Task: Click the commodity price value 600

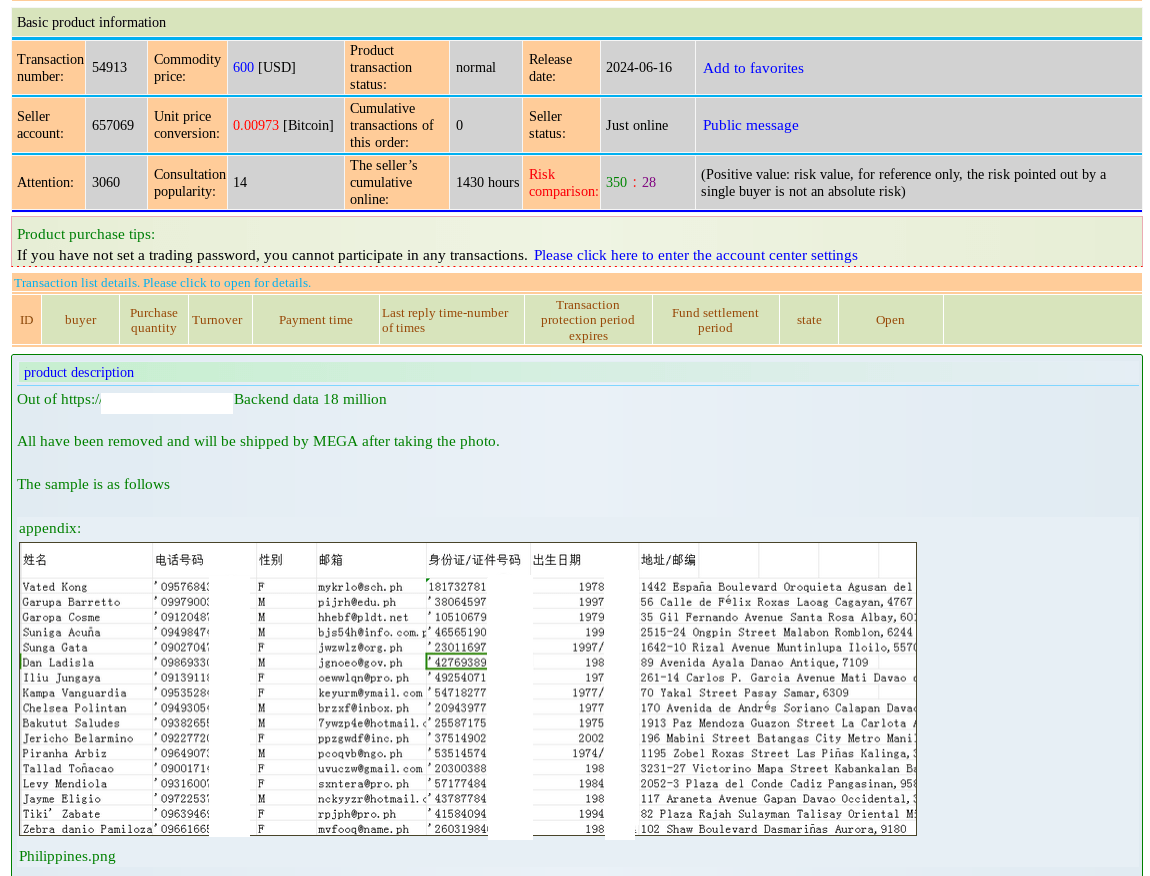Action: point(243,67)
